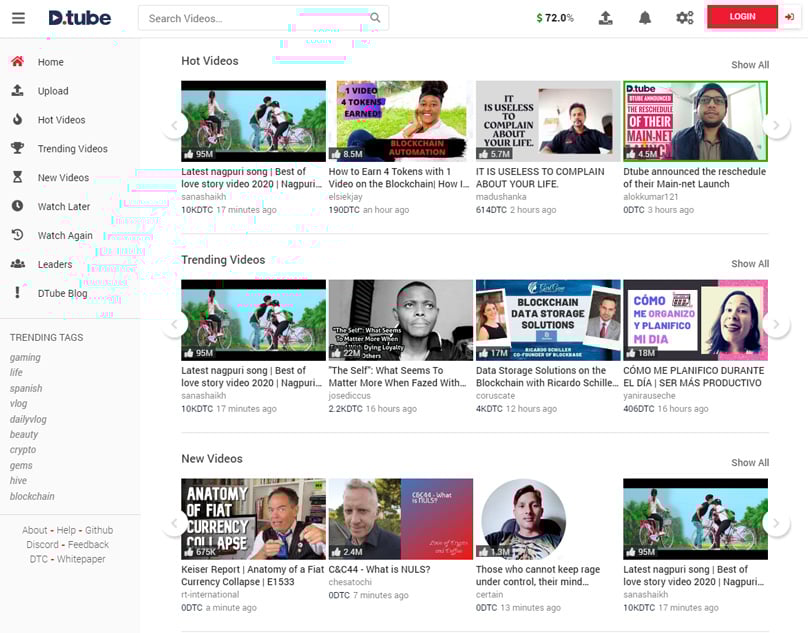Open Watch Later in the sidebar menu
This screenshot has height=633, width=808.
point(64,206)
